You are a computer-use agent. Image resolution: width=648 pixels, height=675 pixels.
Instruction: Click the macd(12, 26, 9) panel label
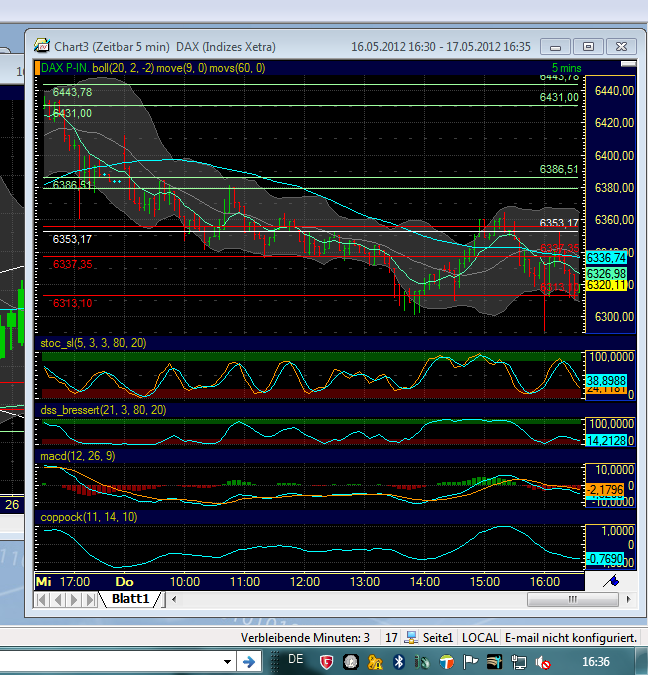78,456
